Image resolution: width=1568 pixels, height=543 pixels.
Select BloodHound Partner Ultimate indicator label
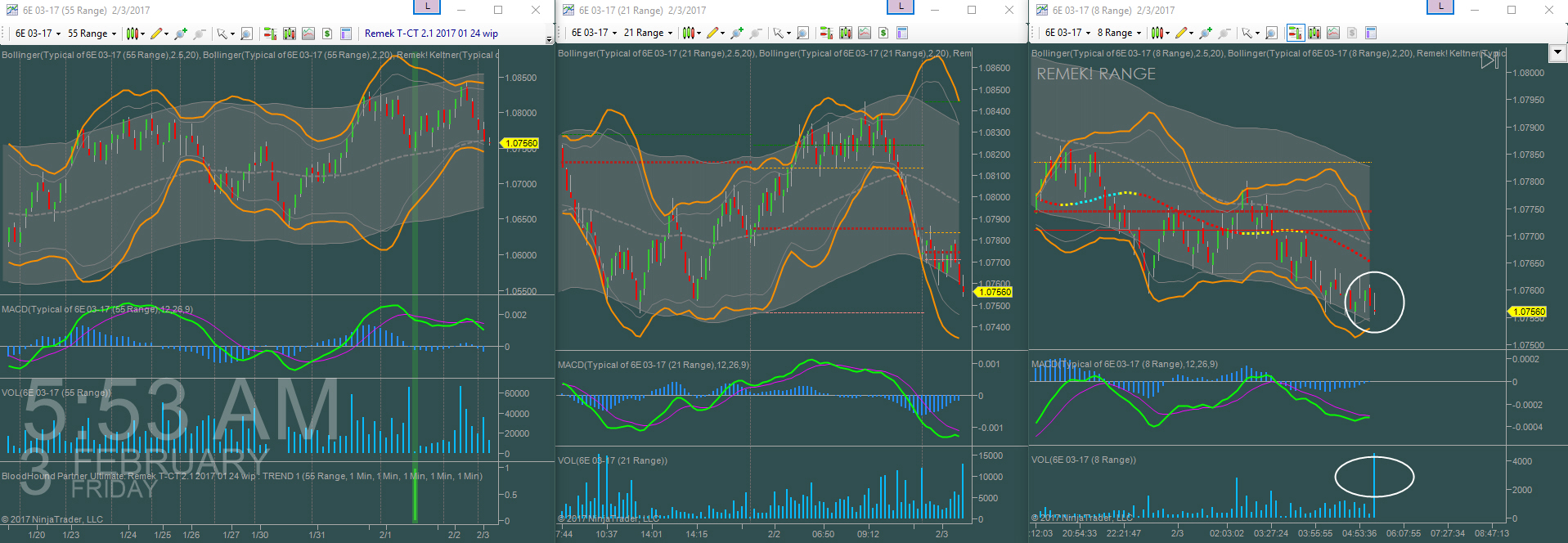click(x=242, y=476)
